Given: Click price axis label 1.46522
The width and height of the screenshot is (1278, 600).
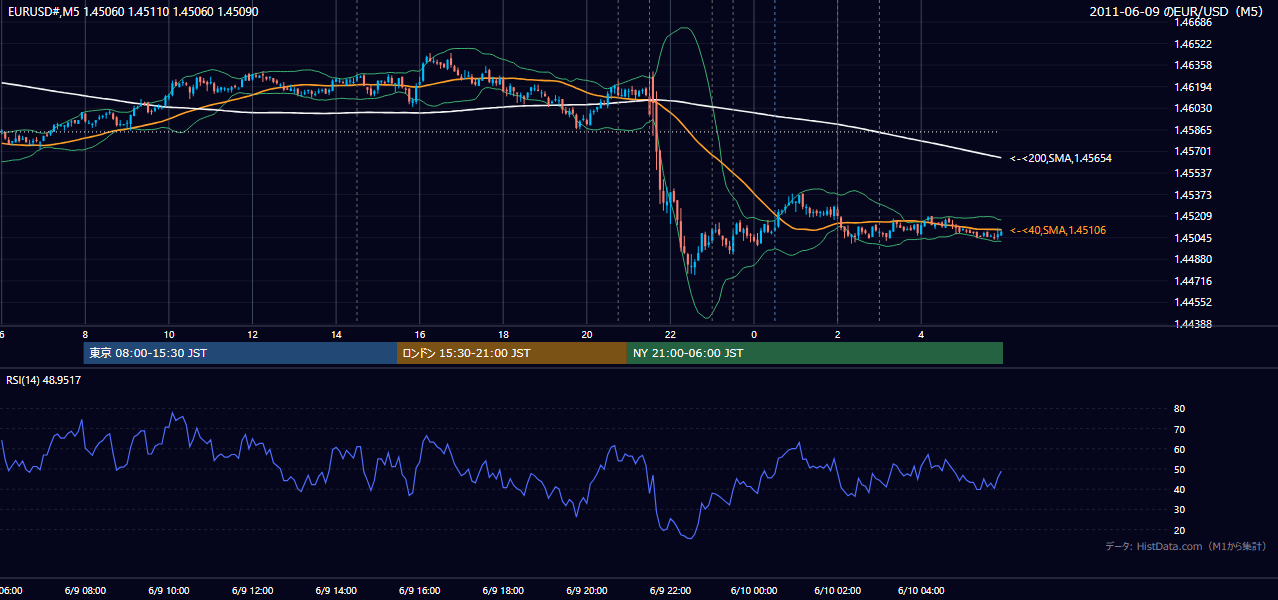Looking at the screenshot, I should 1192,44.
